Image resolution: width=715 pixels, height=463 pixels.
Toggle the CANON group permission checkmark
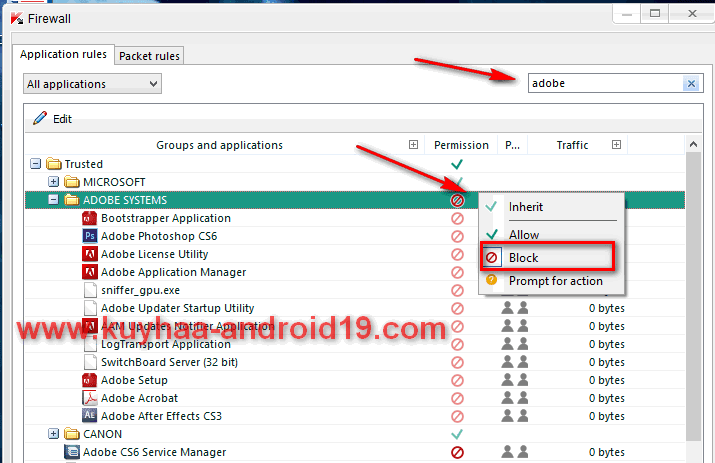click(x=457, y=434)
